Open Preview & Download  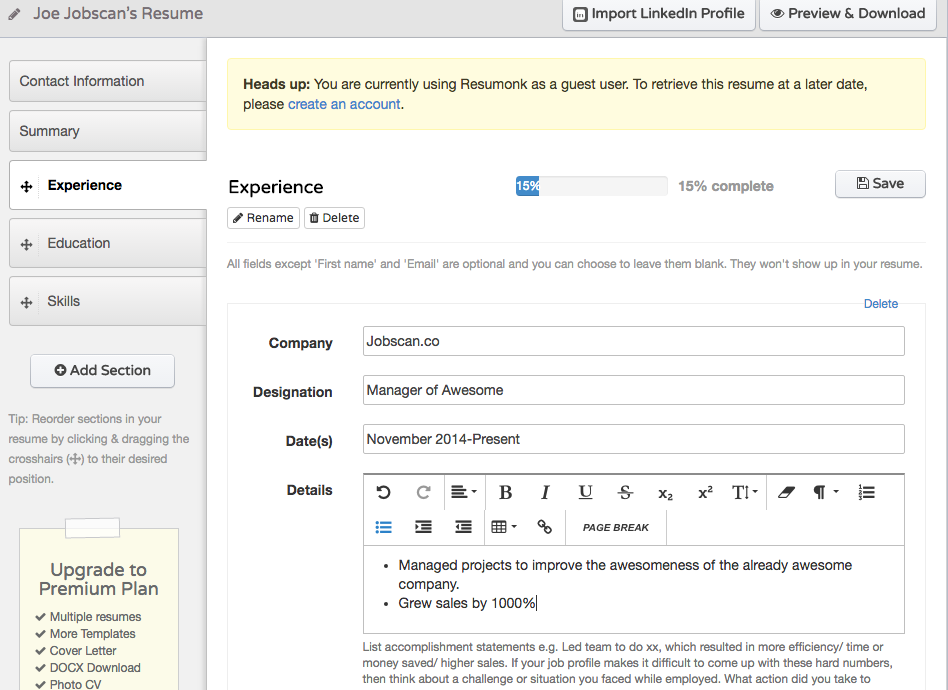coord(848,14)
